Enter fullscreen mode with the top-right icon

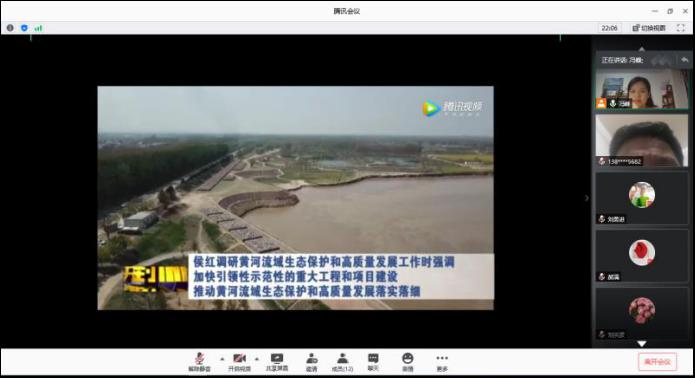[681, 28]
